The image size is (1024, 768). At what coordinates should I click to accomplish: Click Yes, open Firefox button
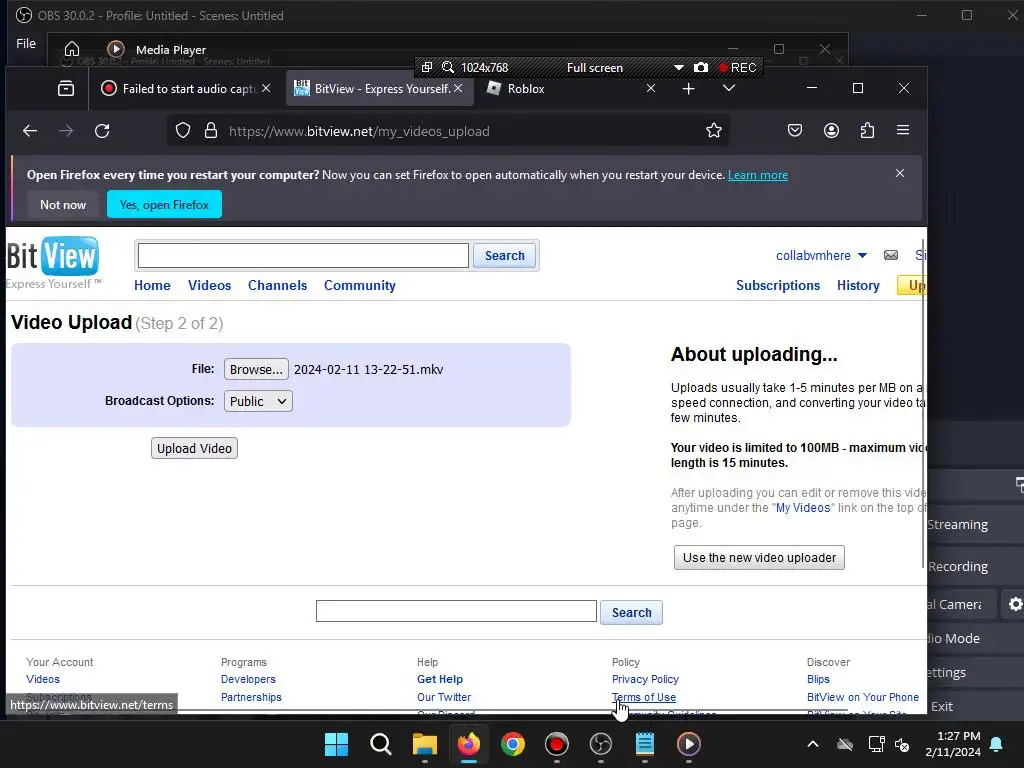(x=164, y=204)
